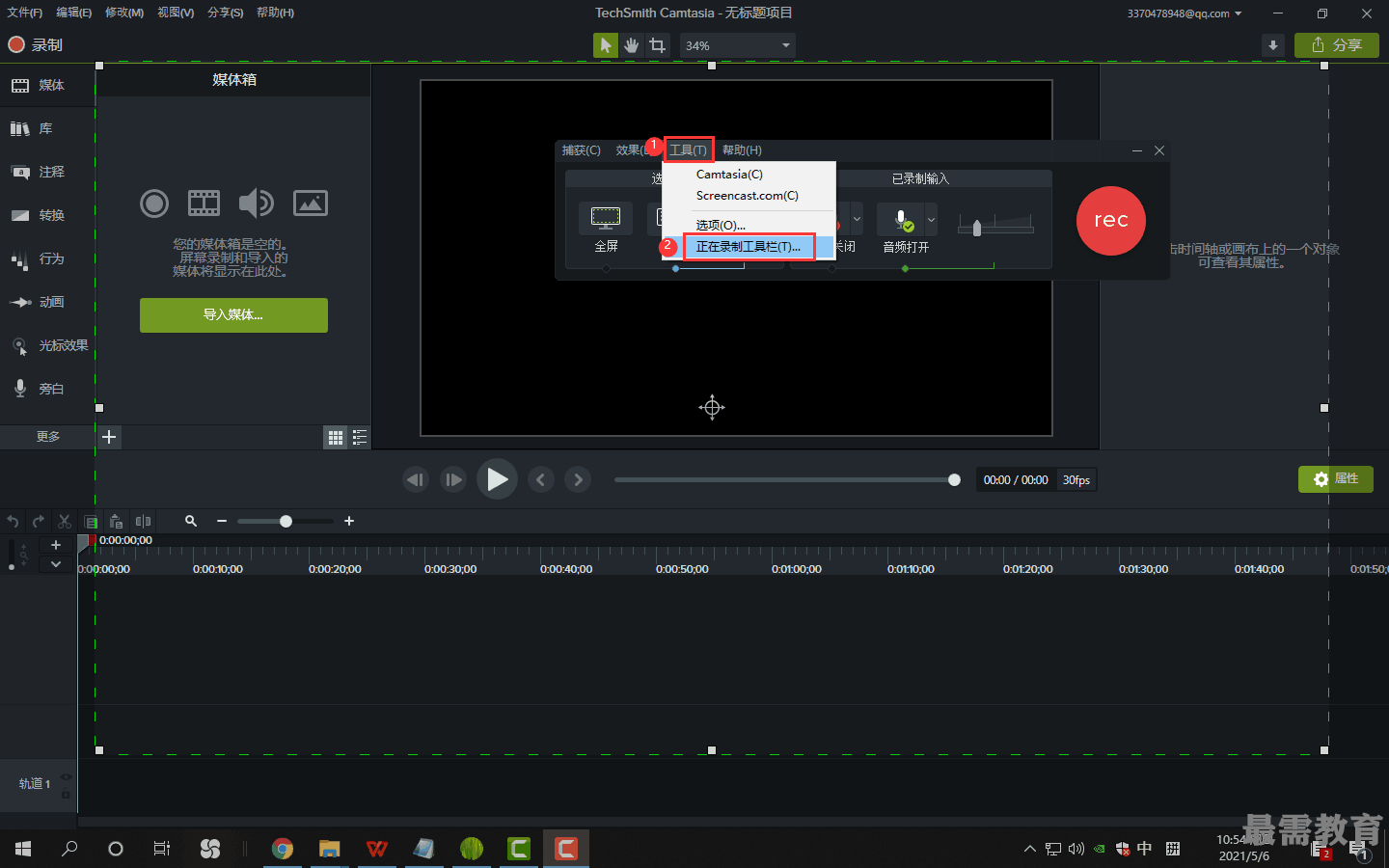This screenshot has height=868, width=1389.
Task: Click the timeline zoom slider handle
Action: click(286, 521)
